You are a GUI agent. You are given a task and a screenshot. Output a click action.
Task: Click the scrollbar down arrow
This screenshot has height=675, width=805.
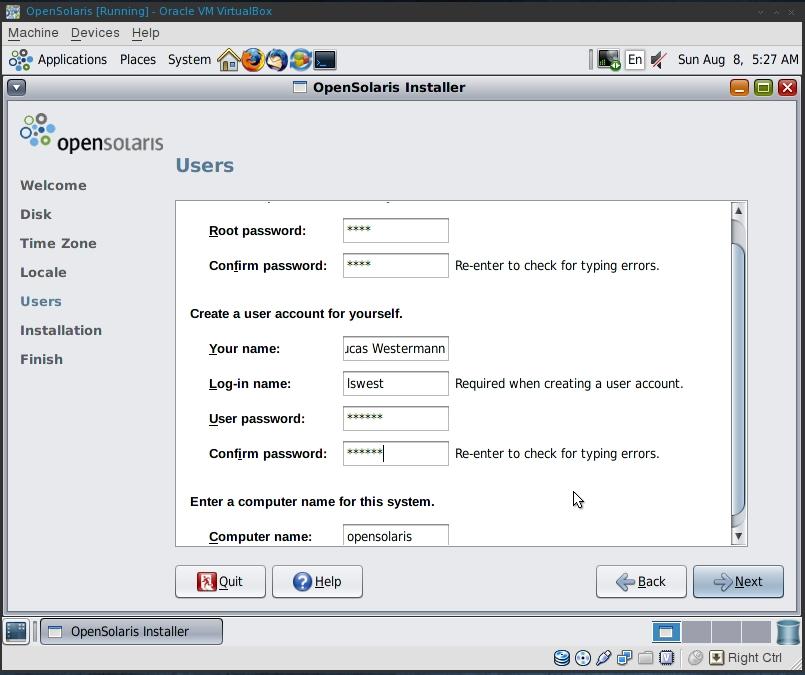pyautogui.click(x=738, y=536)
